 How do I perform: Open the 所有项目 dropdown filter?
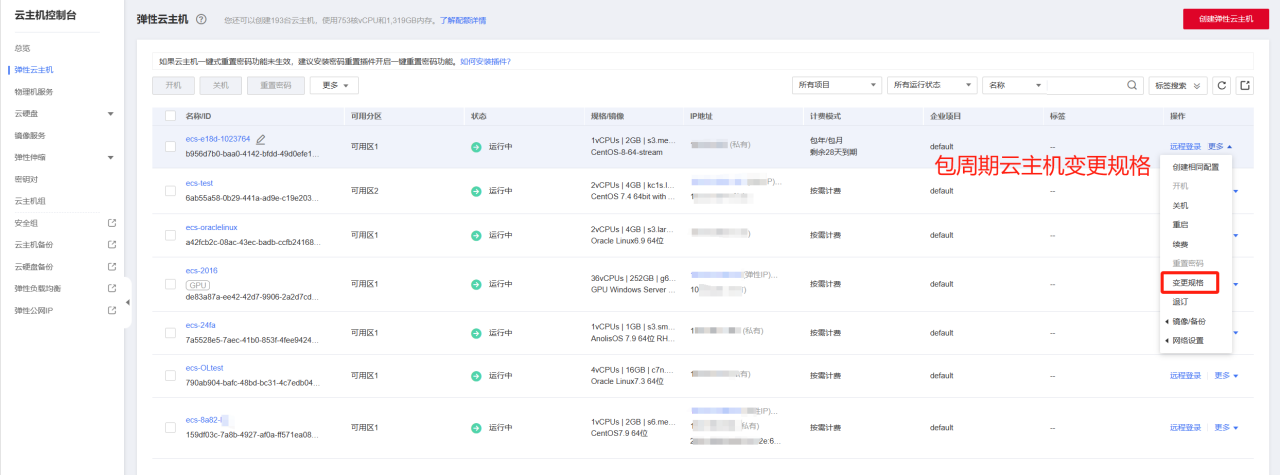coord(838,85)
